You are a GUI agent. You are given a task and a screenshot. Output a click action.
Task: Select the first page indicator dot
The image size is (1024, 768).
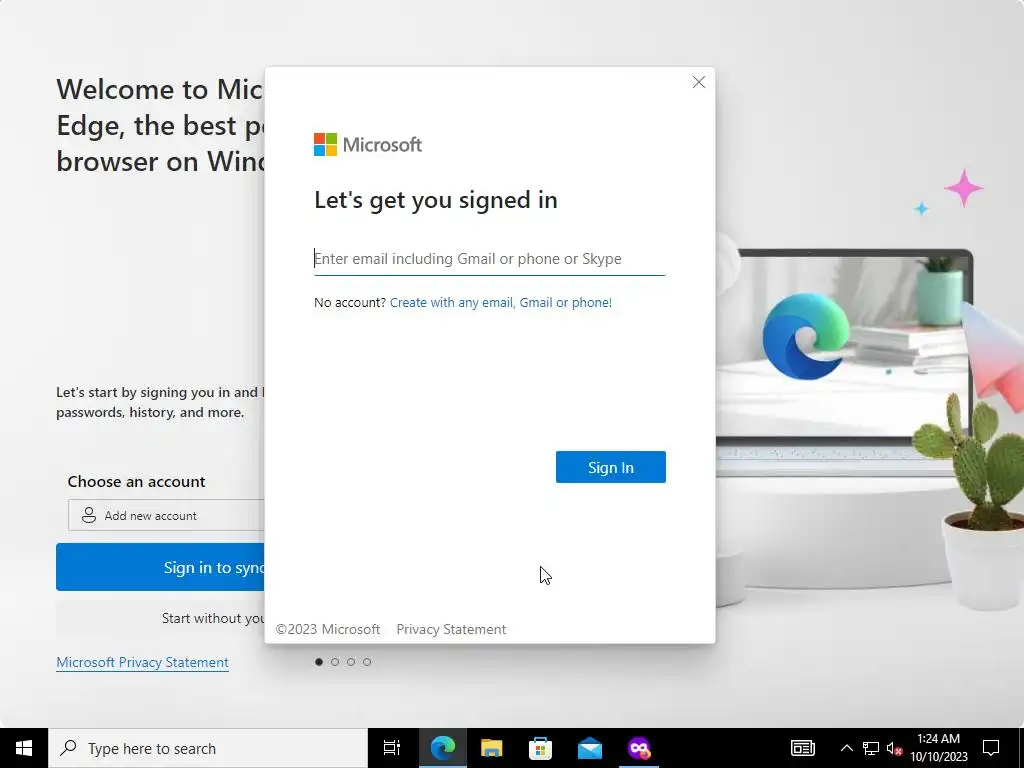319,662
